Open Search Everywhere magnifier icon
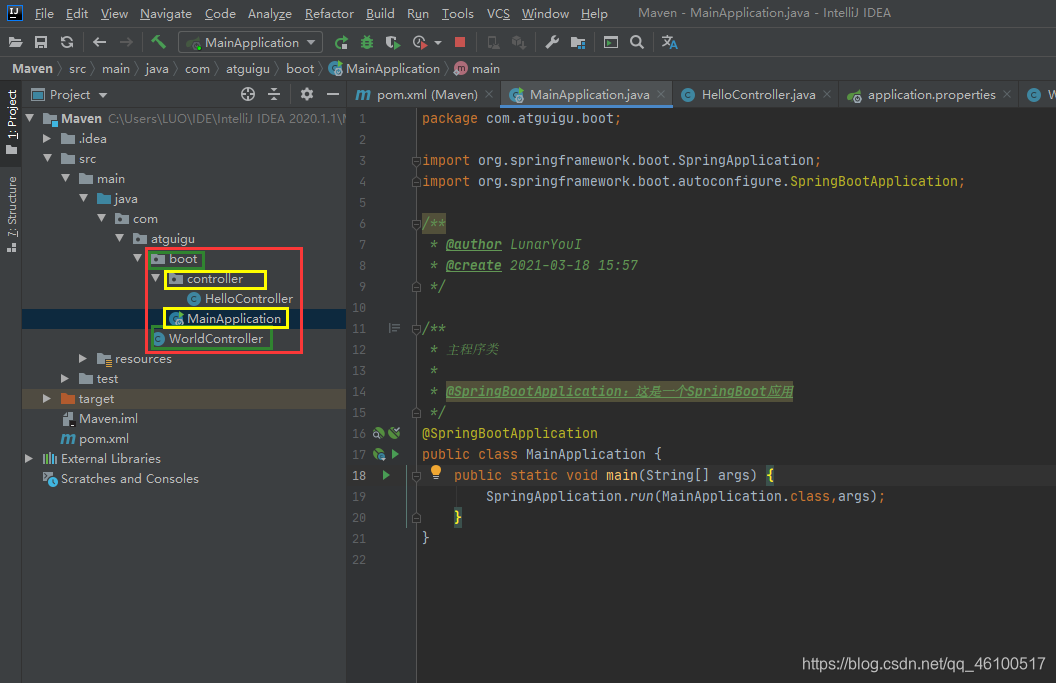Viewport: 1056px width, 683px height. 636,42
